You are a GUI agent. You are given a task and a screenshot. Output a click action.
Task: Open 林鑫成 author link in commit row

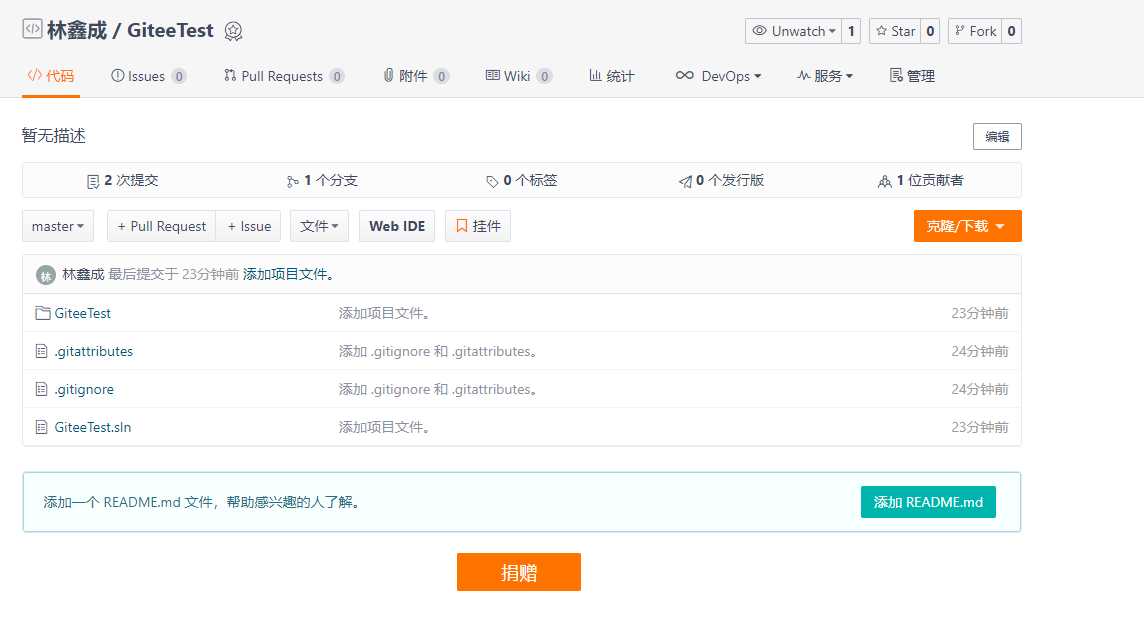(x=83, y=274)
